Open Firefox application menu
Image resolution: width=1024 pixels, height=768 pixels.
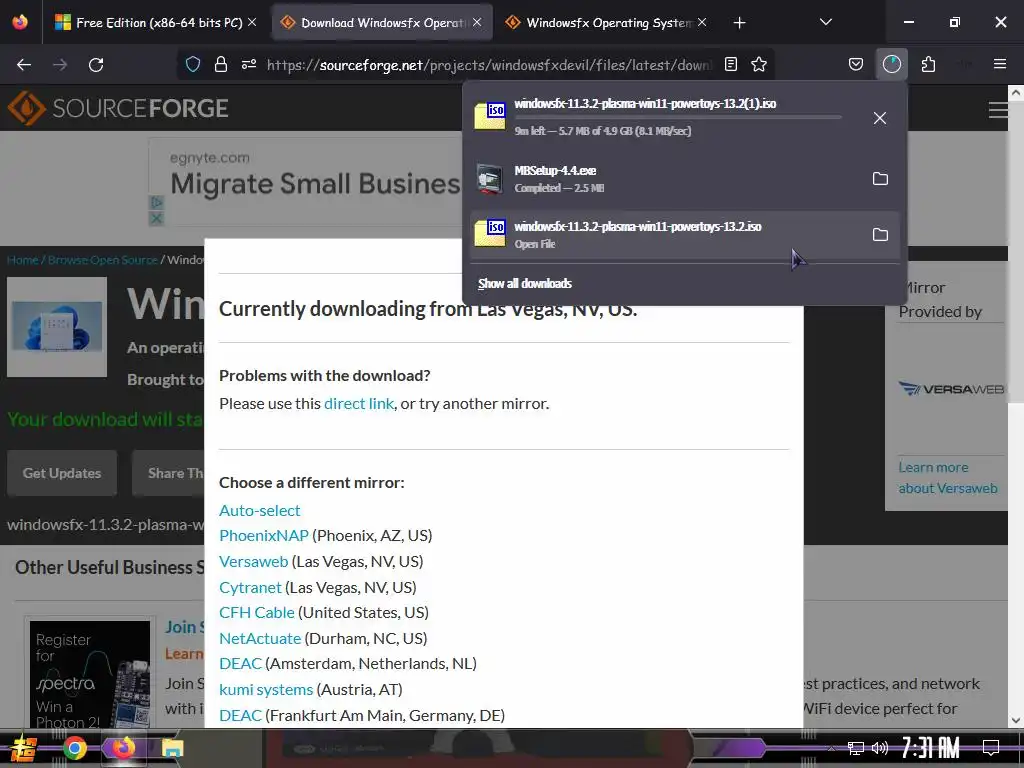coord(999,64)
